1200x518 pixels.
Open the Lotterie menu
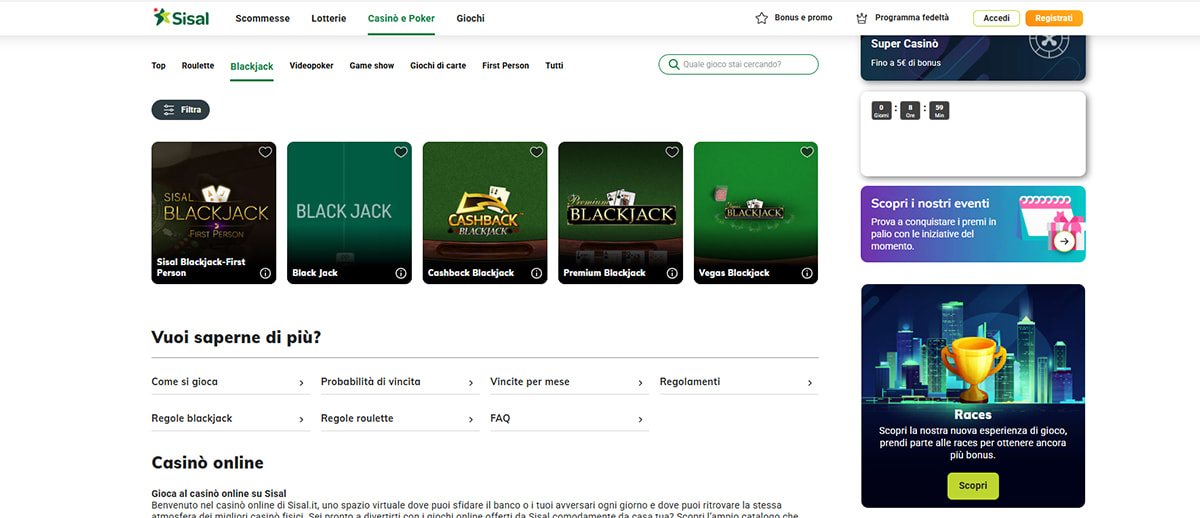click(x=329, y=18)
